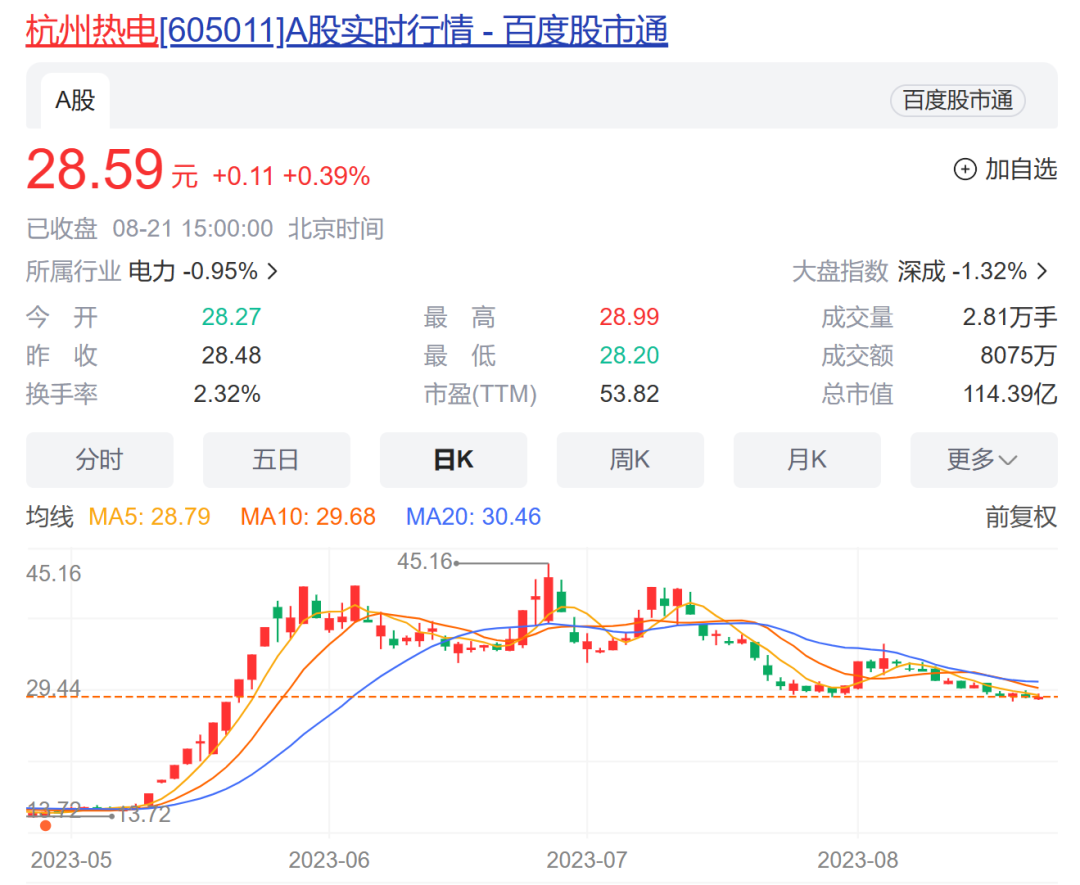This screenshot has height=885, width=1080.
Task: Select the A股 tab
Action: click(75, 101)
